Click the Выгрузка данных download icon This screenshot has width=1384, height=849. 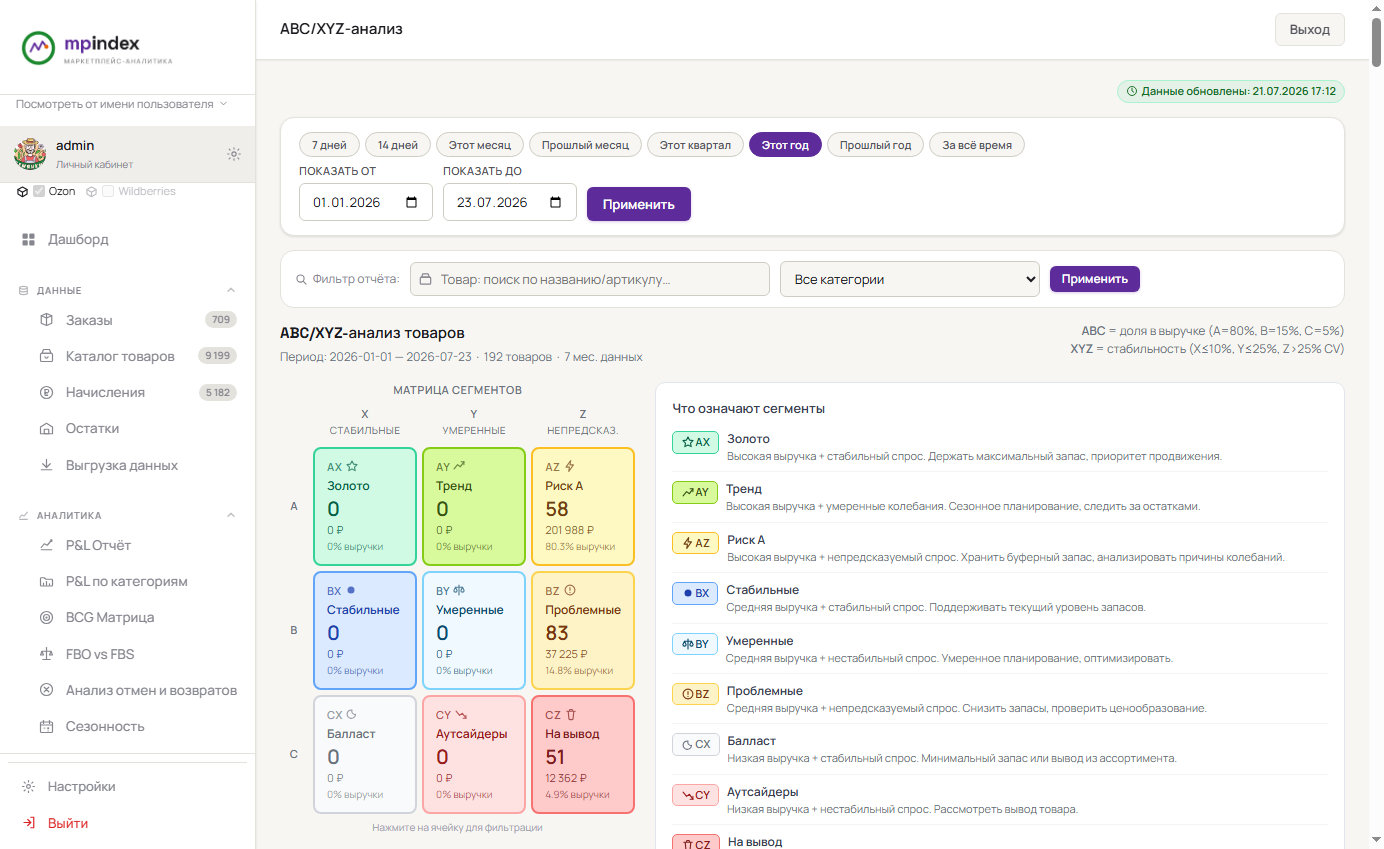pos(46,465)
